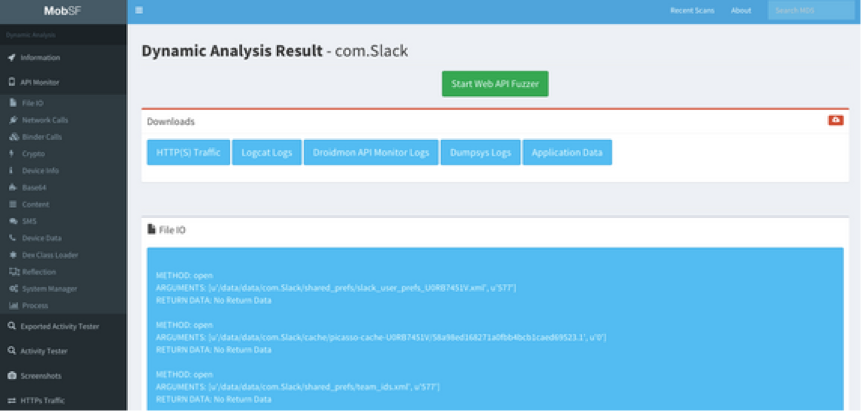
Task: Open the About page link
Action: click(x=741, y=10)
